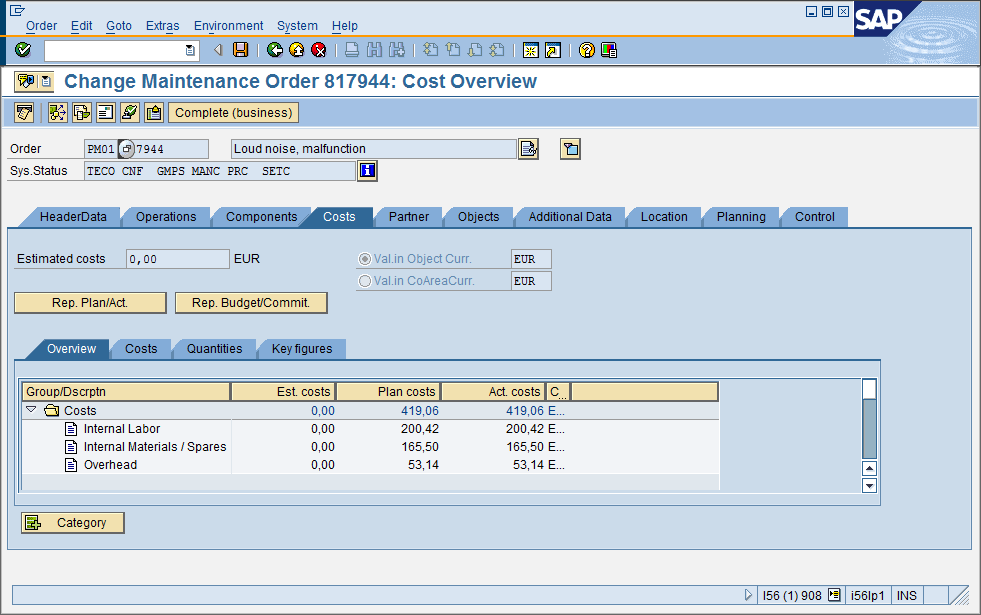The height and width of the screenshot is (615, 981).
Task: Click the icon right of long text button
Action: (x=570, y=149)
